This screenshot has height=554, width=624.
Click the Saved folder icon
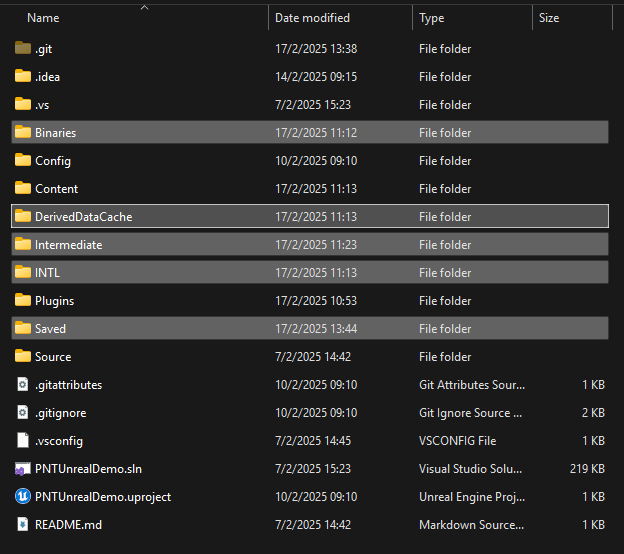[x=23, y=328]
